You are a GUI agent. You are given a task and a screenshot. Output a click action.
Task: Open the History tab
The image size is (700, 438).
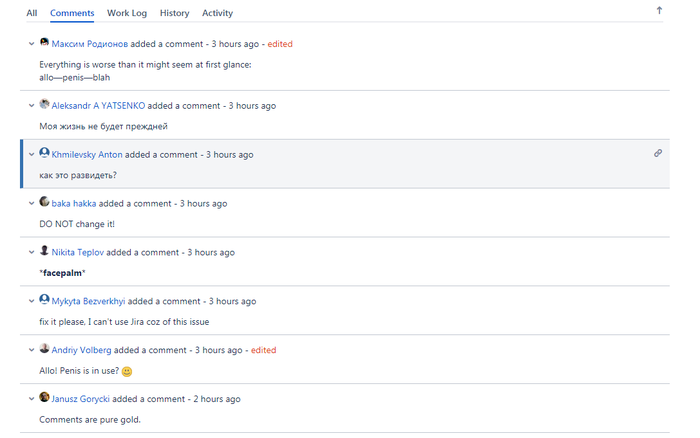point(174,13)
